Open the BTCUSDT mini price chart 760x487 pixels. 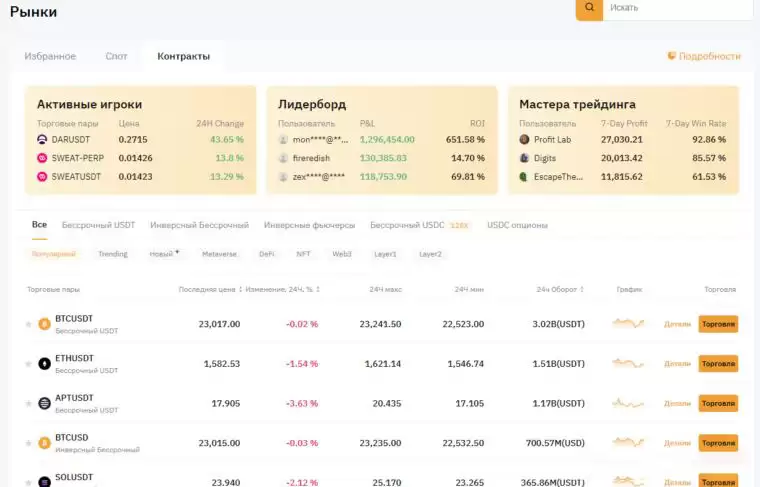[x=629, y=324]
